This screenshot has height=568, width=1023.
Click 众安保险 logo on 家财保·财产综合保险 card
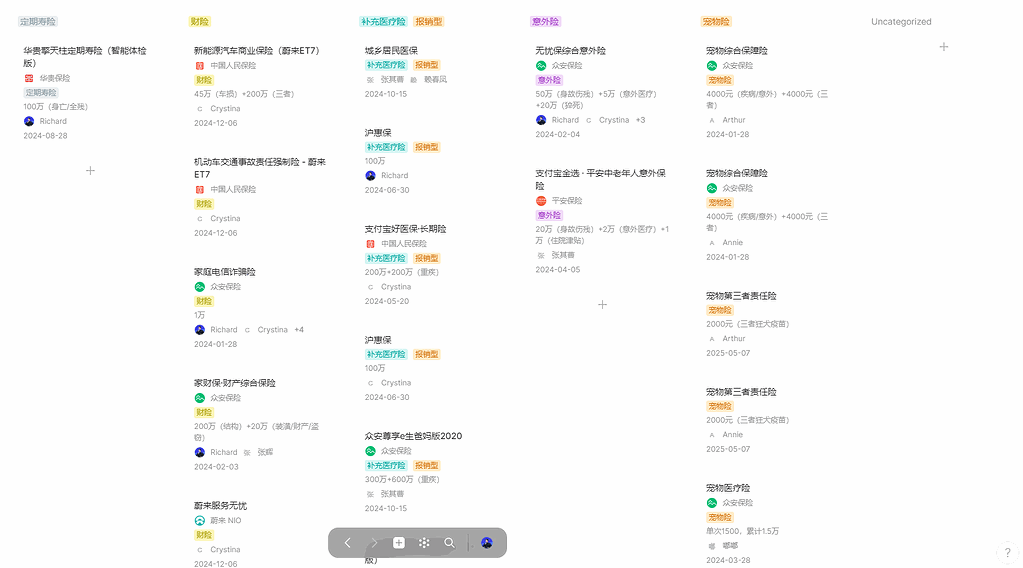[200, 398]
